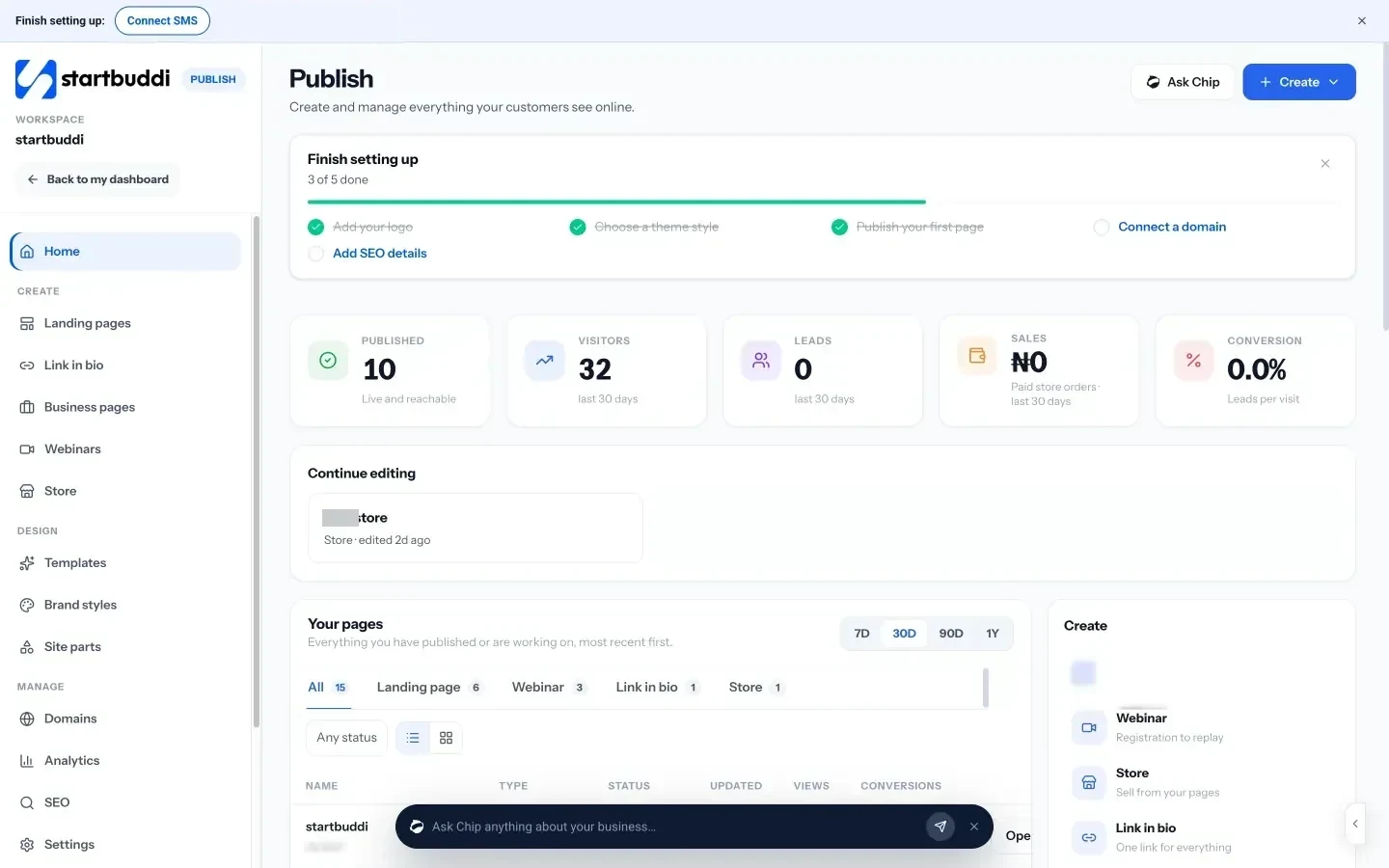1389x868 pixels.
Task: Click the Conversion percent icon
Action: (x=1193, y=361)
